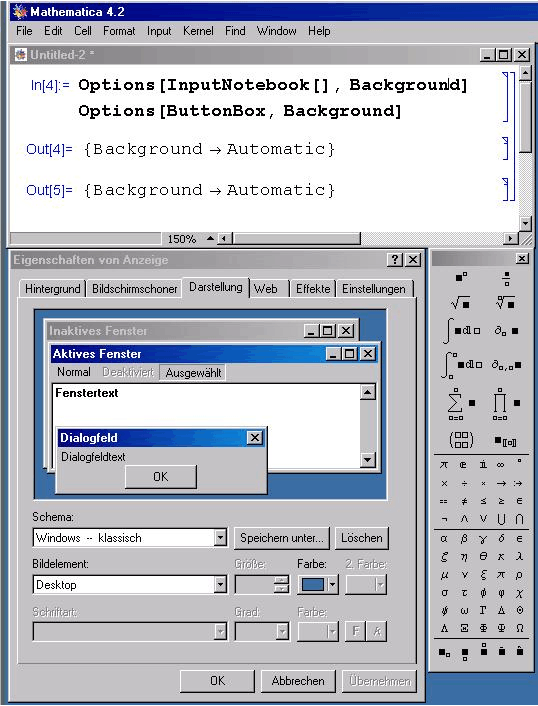Insert the Greek letter lambda
The image size is (538, 706).
point(519,557)
